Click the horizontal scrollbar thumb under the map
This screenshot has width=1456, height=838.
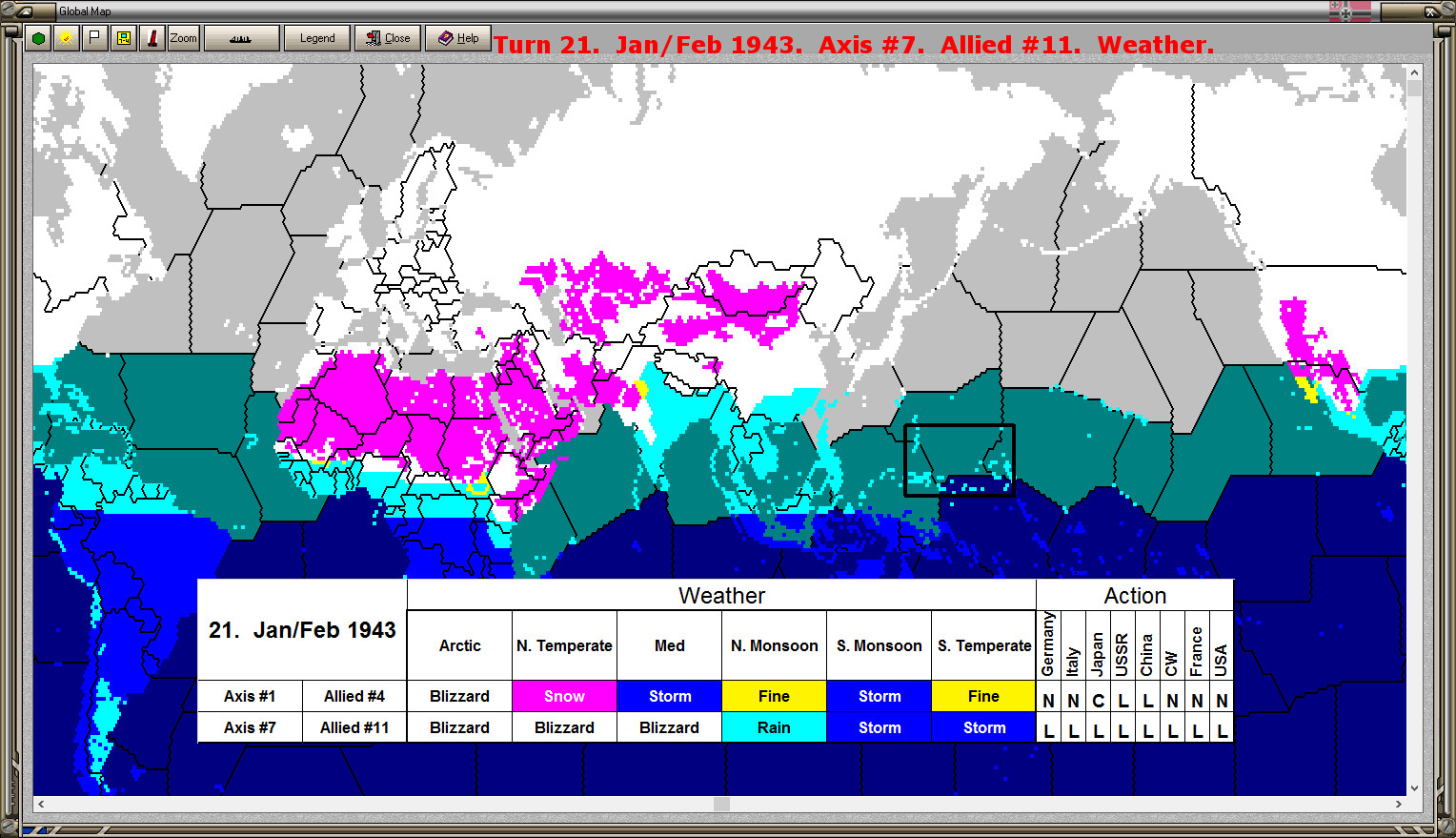721,804
